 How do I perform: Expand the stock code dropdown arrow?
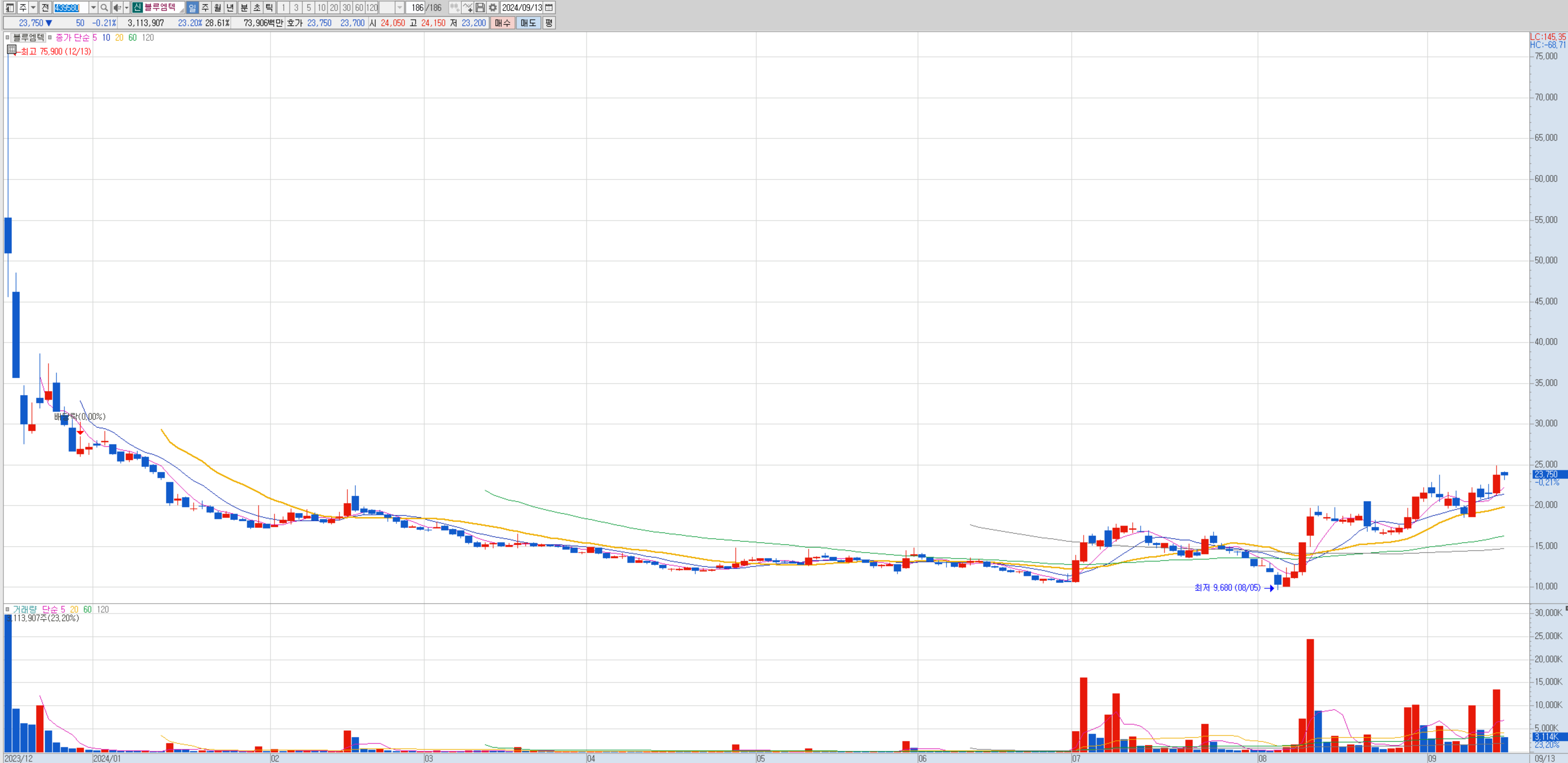(93, 8)
